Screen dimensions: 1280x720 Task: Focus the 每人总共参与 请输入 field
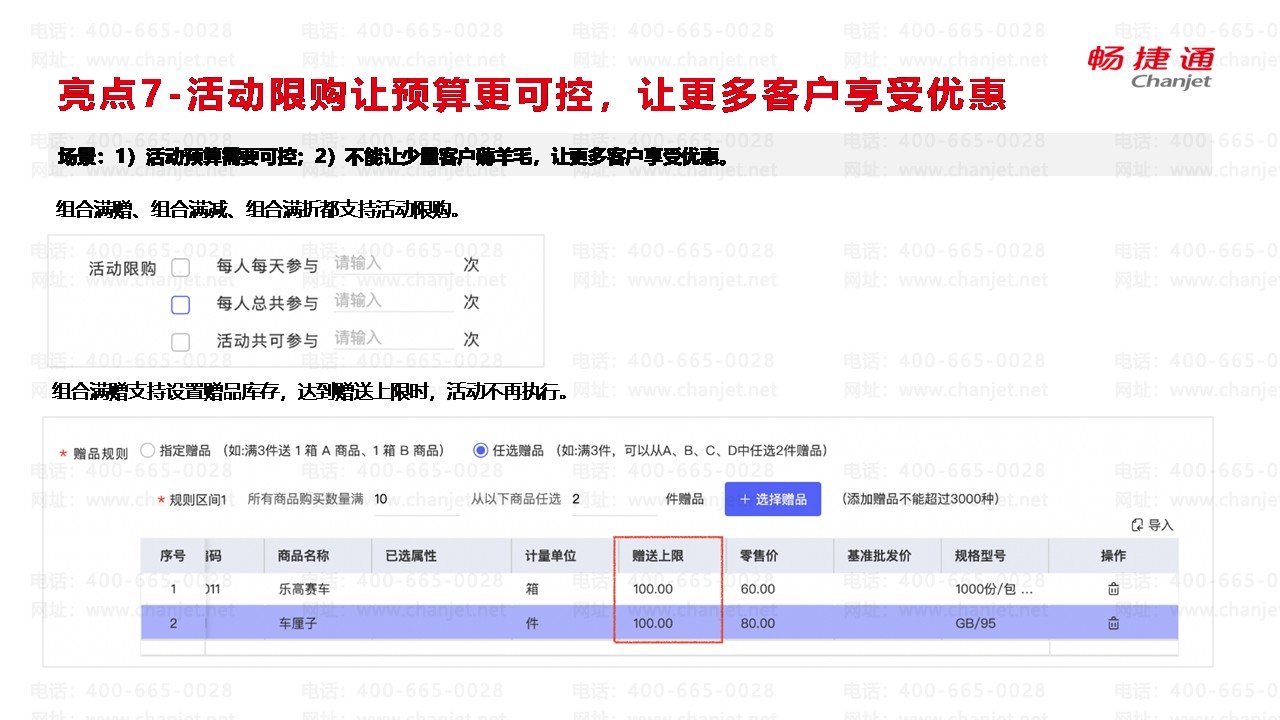tap(393, 301)
